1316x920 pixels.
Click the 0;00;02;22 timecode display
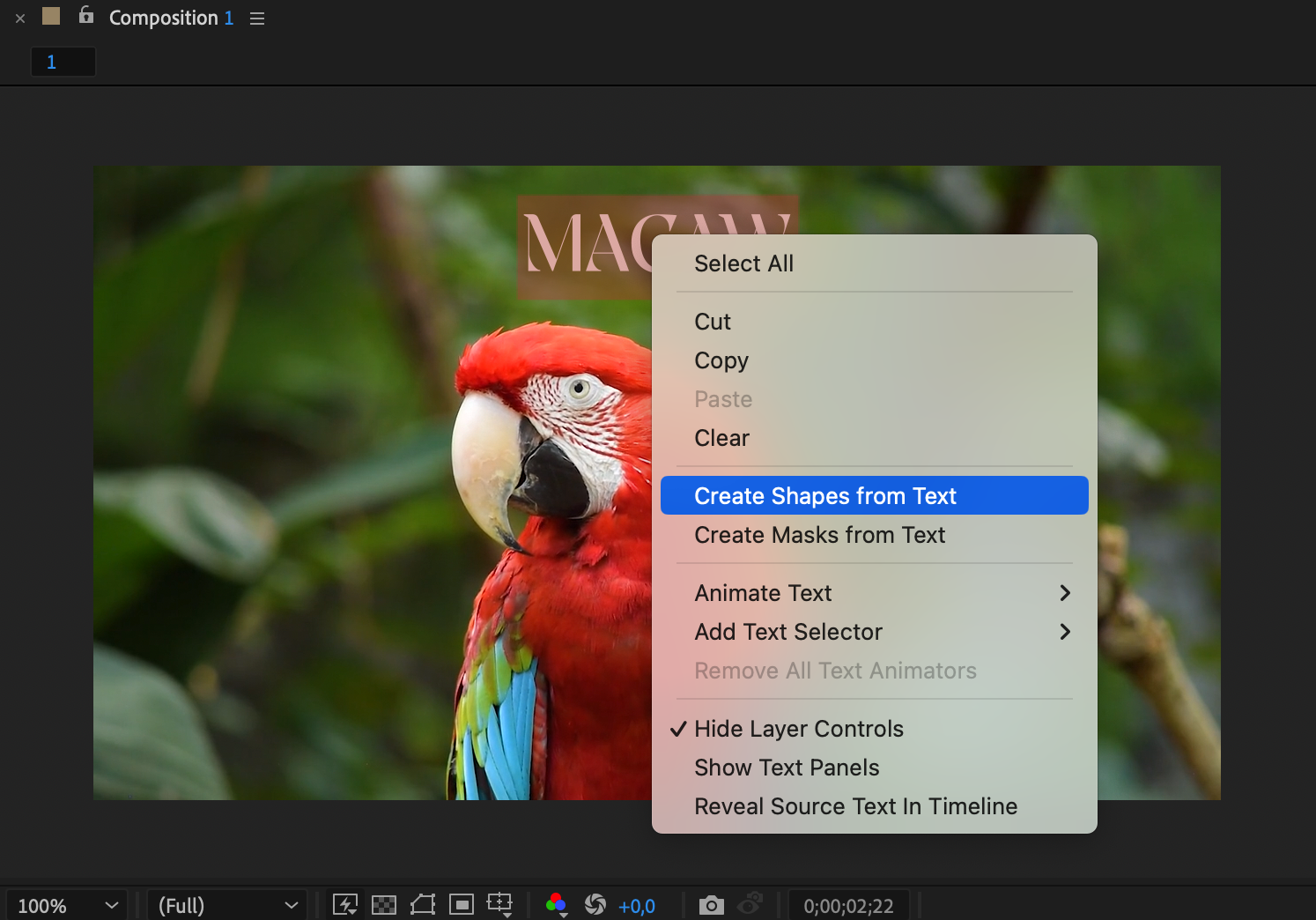click(848, 906)
